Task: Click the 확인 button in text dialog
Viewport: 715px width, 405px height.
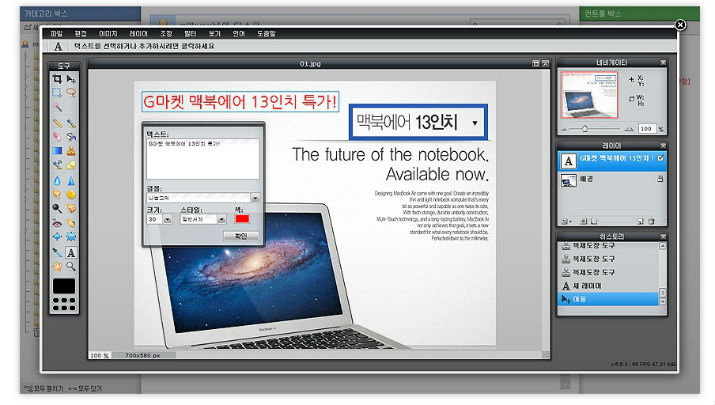Action: click(241, 236)
